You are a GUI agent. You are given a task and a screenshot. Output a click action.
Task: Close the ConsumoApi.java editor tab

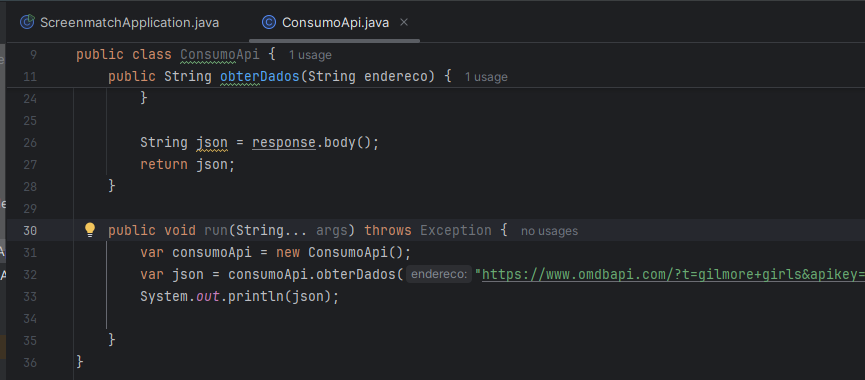click(404, 23)
